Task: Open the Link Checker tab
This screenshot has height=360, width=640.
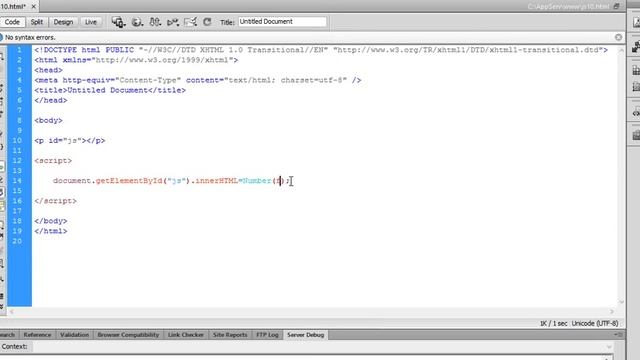Action: tap(186, 335)
